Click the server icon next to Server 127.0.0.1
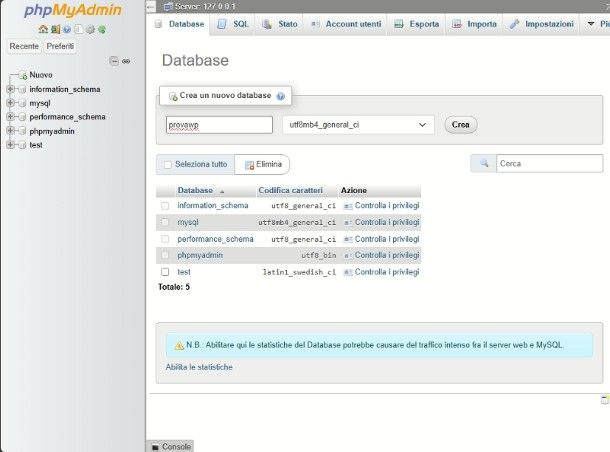 click(168, 6)
